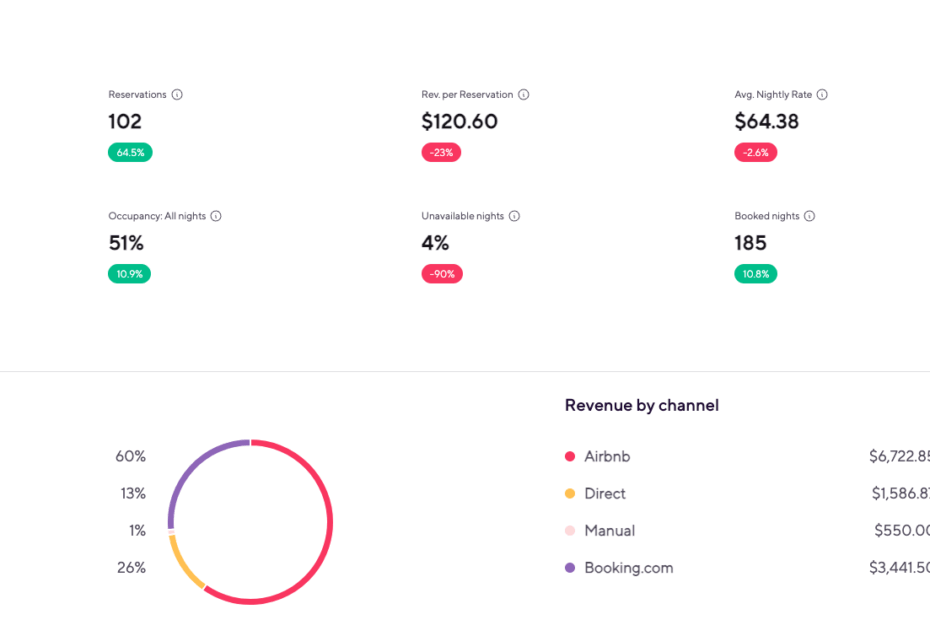The height and width of the screenshot is (620, 930).
Task: Click the green 10.8% badge under Booked nights
Action: (x=755, y=274)
